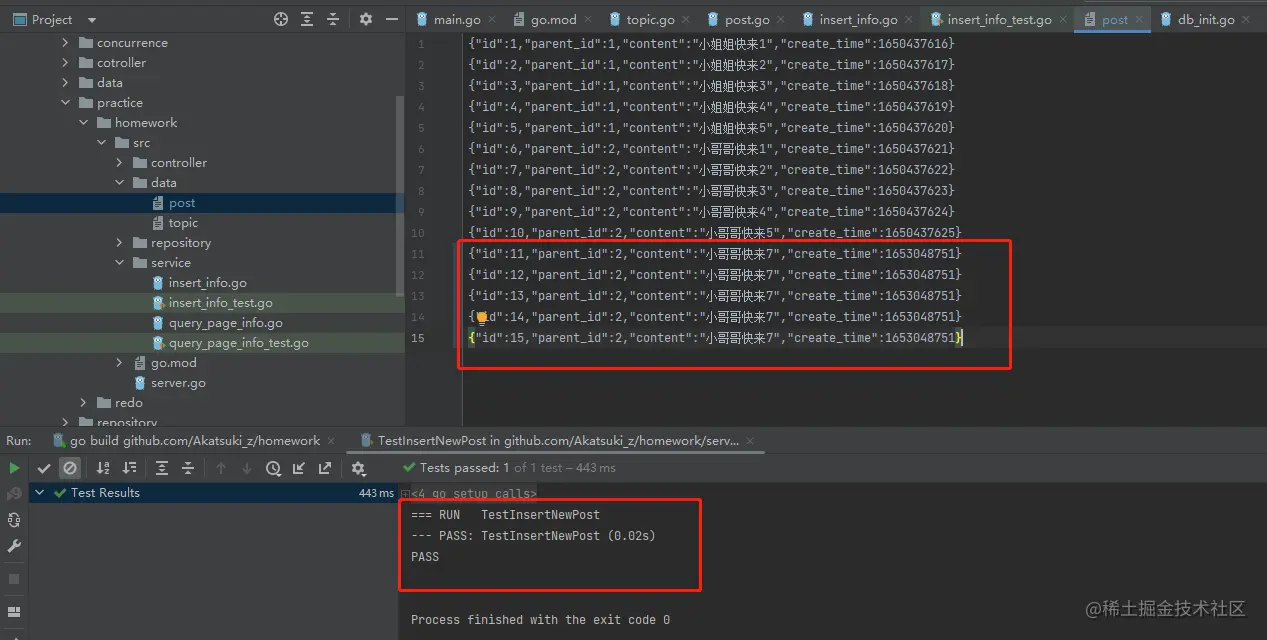Viewport: 1267px width, 640px height.
Task: Rerun tests with green play icon
Action: pos(14,468)
